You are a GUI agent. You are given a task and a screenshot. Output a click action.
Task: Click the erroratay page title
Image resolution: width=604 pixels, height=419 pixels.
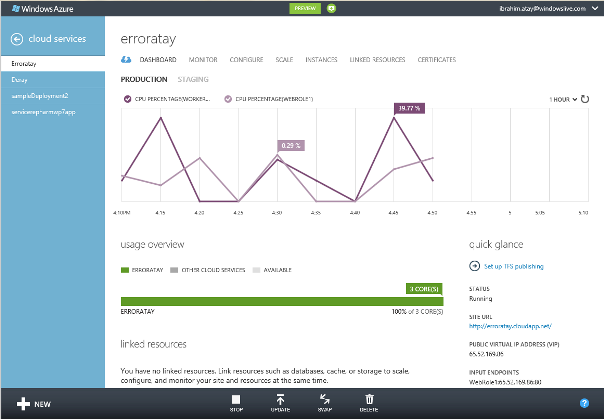pos(148,39)
